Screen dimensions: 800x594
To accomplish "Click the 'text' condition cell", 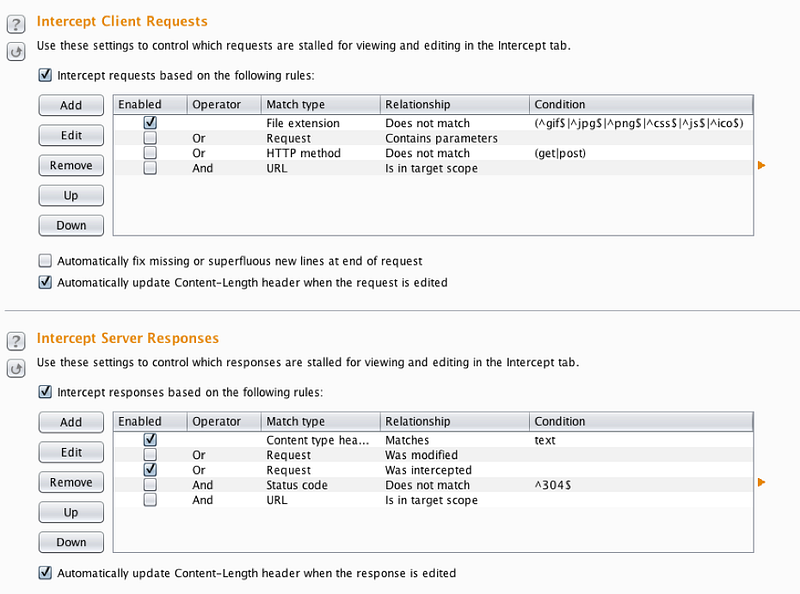I will coord(641,440).
